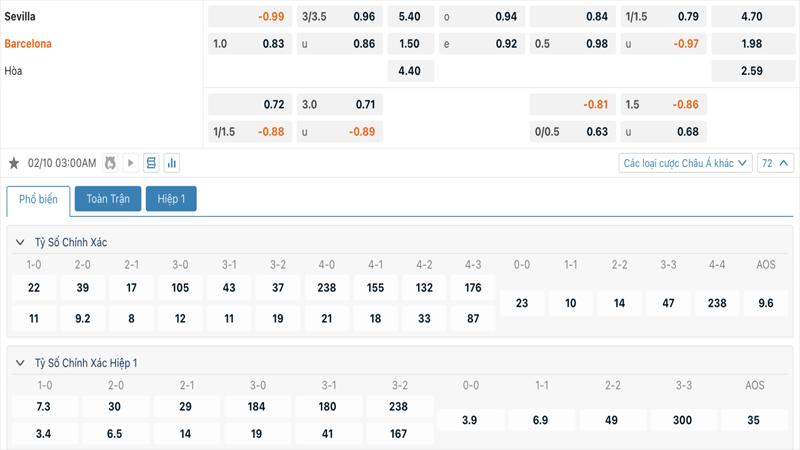Collapse Tỷ Số Chính Xác Hiệp 1 section

[20, 363]
